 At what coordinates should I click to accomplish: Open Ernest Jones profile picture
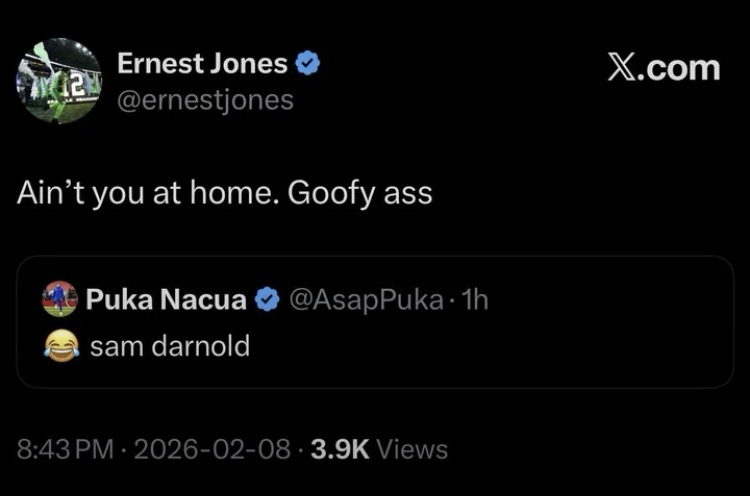59,81
